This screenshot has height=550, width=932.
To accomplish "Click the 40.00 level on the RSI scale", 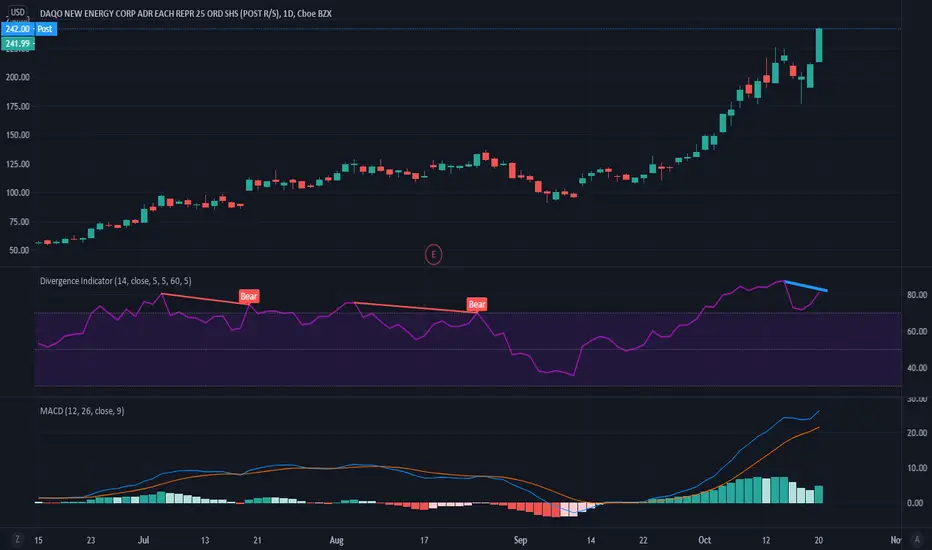I will [917, 368].
